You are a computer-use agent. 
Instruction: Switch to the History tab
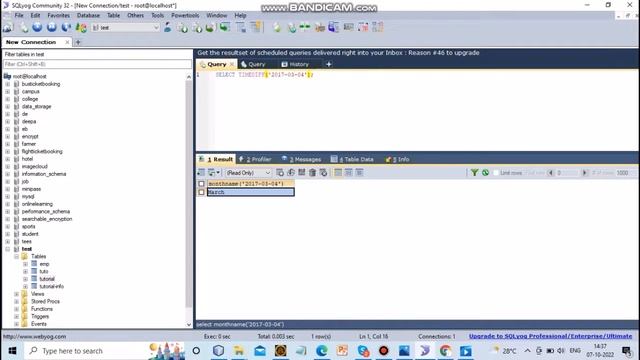[x=295, y=64]
